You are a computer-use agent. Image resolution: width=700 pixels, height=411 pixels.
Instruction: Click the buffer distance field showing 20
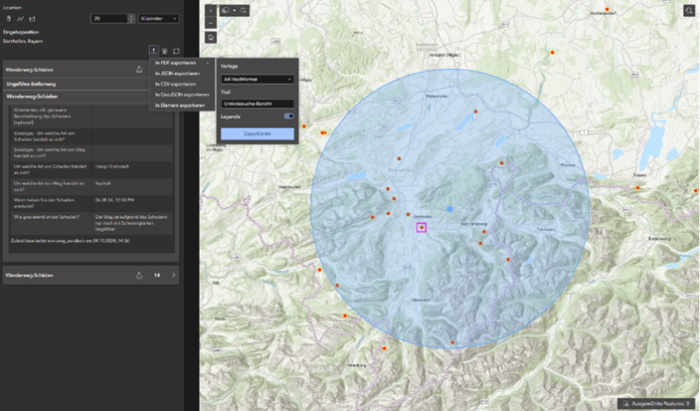tap(109, 18)
